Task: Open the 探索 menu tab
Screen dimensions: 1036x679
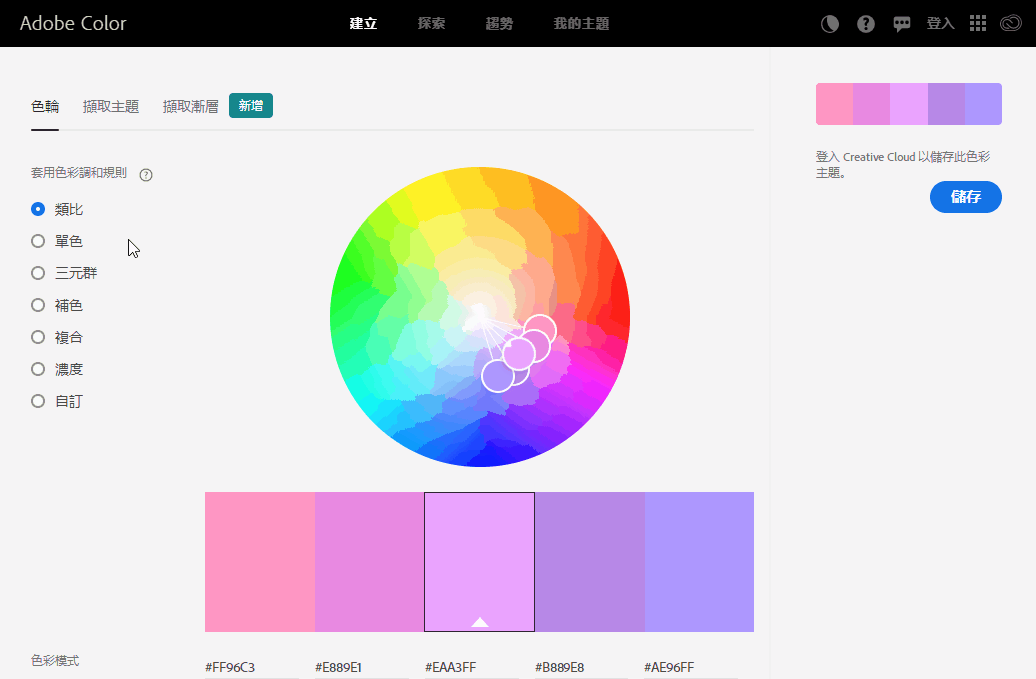Action: (x=431, y=24)
